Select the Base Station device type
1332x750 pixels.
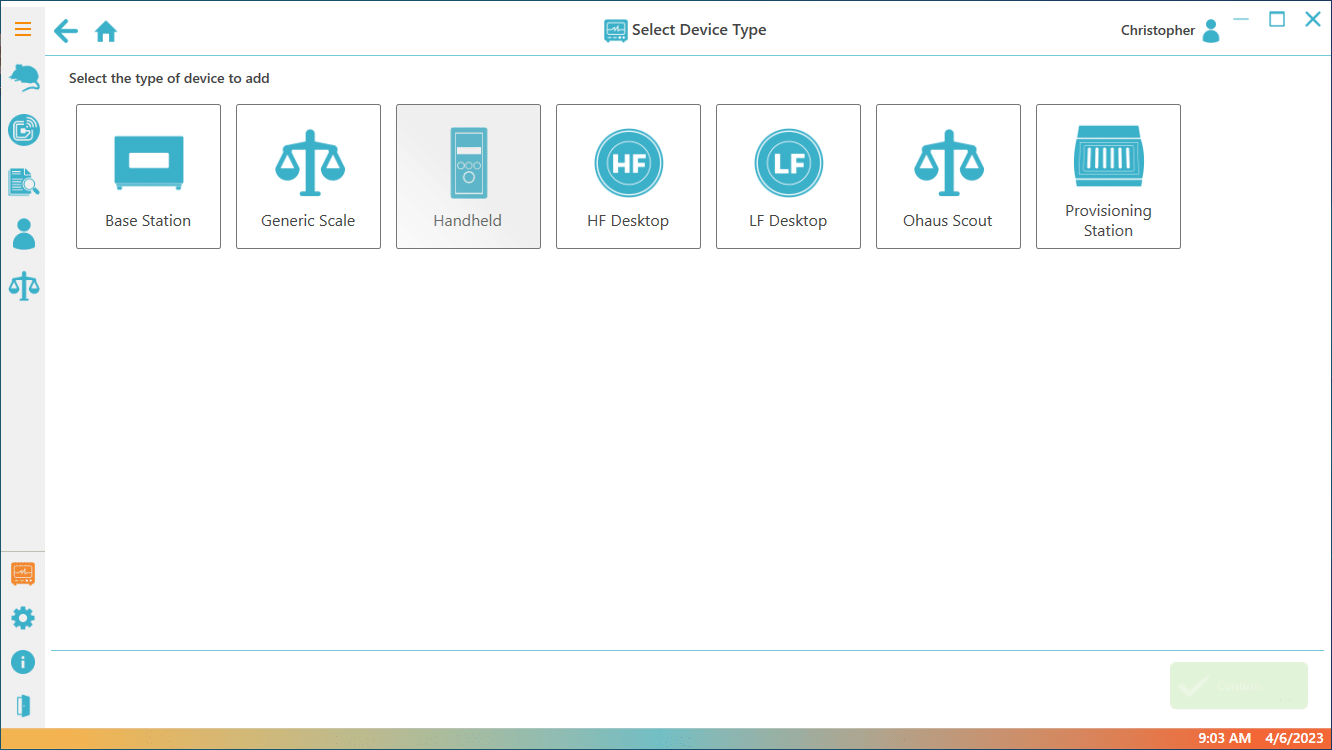(148, 176)
